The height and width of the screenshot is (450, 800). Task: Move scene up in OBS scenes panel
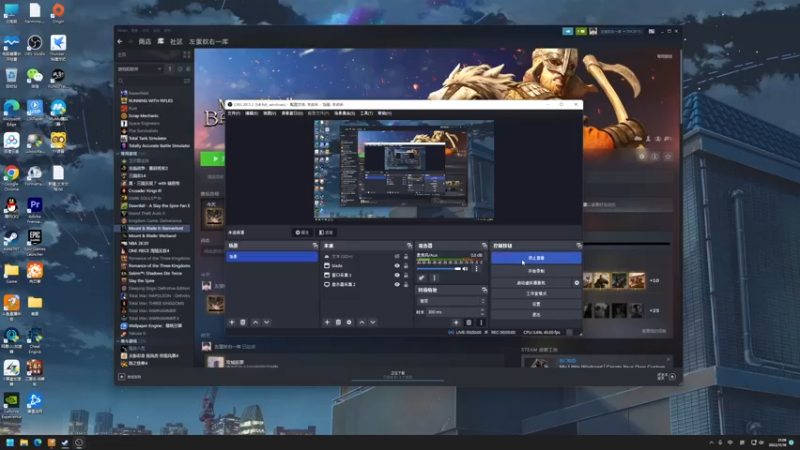256,322
